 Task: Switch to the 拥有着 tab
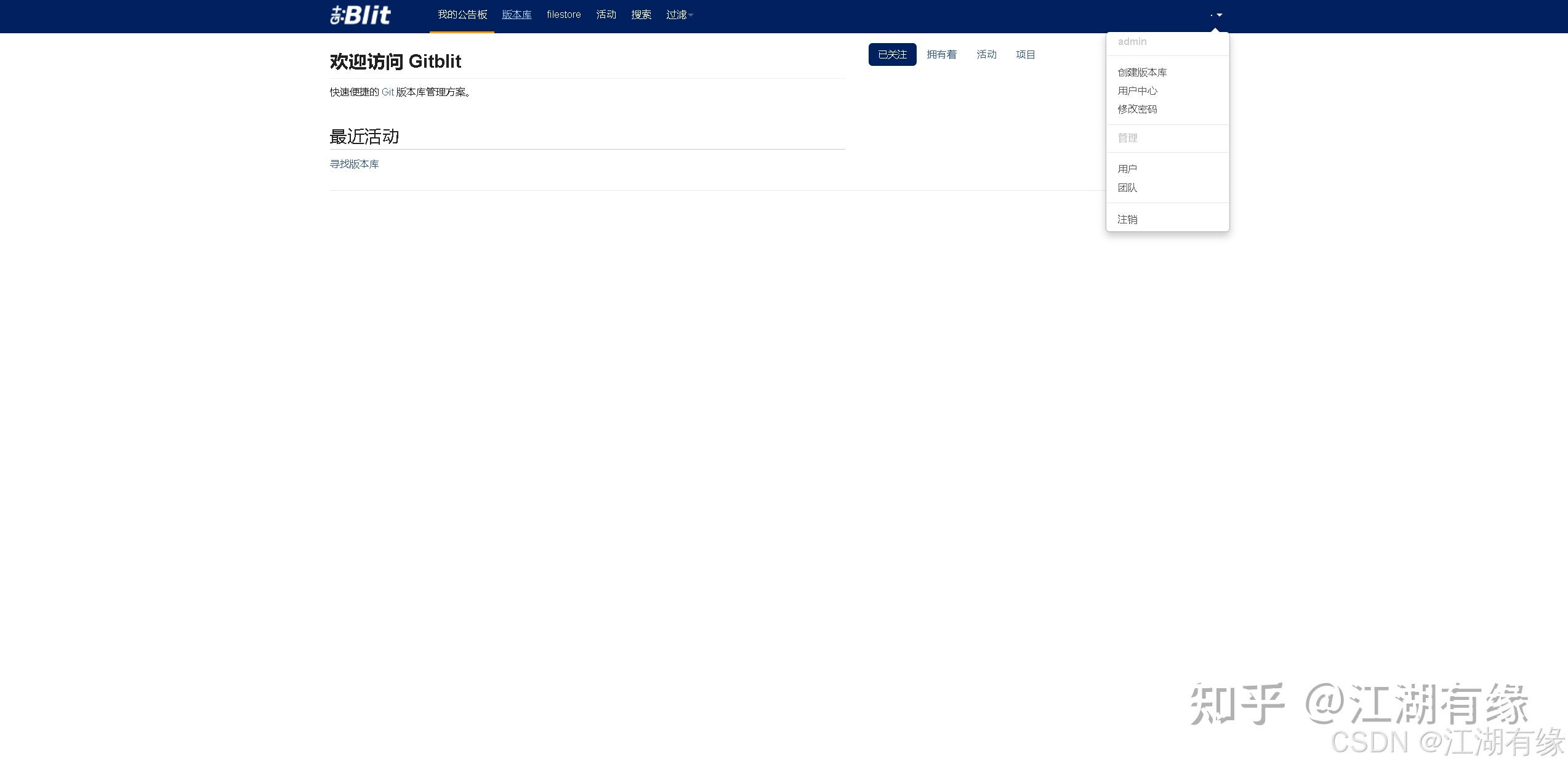point(941,54)
